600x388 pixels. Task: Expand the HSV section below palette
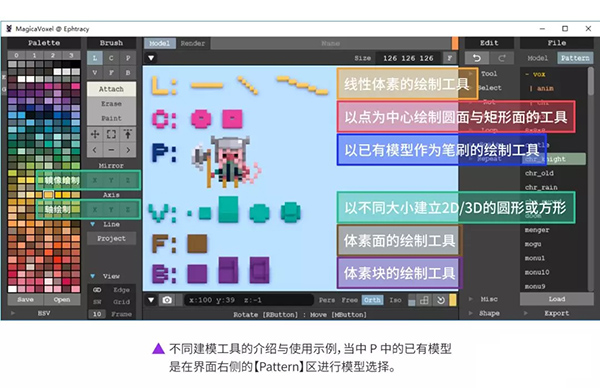[x=13, y=313]
